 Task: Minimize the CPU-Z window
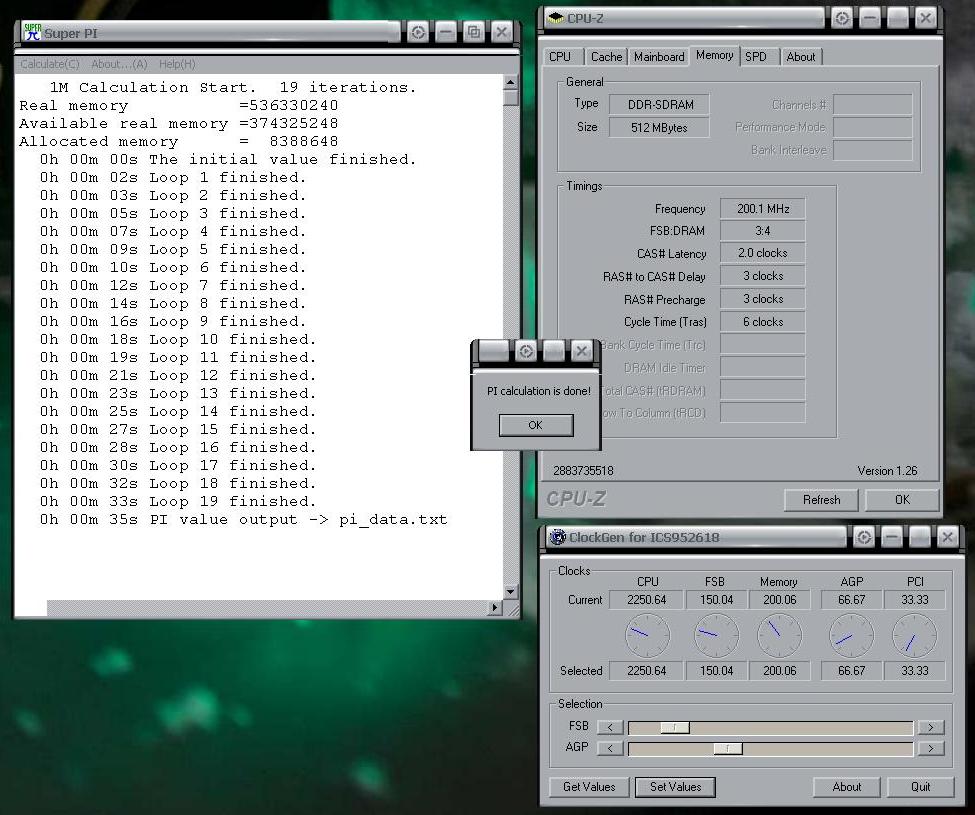[869, 18]
